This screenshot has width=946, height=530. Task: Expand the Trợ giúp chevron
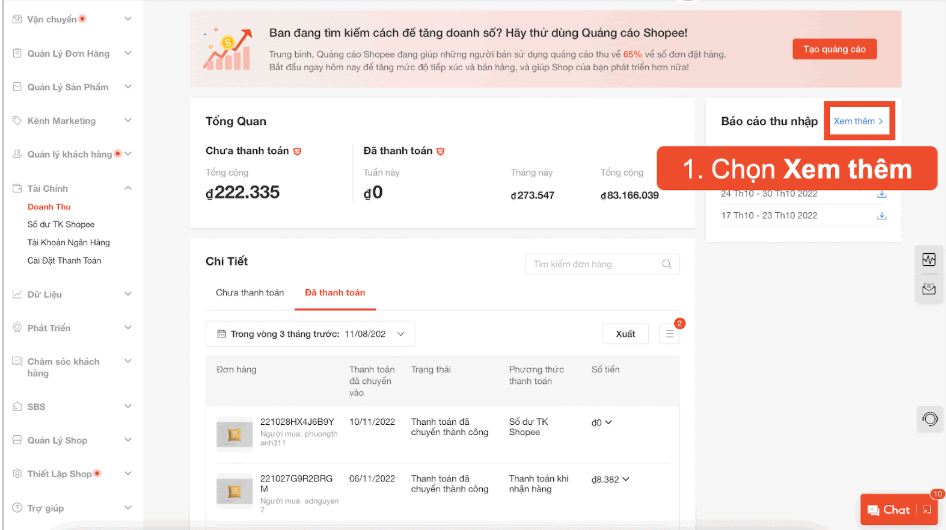coord(128,508)
